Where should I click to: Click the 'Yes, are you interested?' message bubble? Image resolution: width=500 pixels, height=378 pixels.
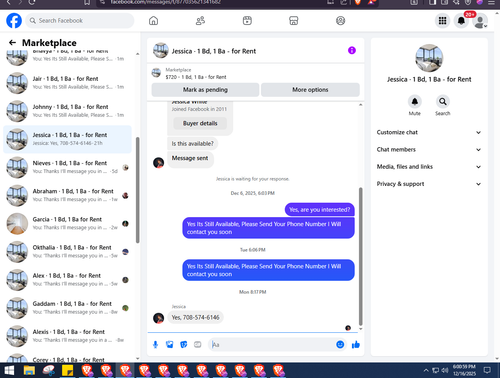click(320, 210)
